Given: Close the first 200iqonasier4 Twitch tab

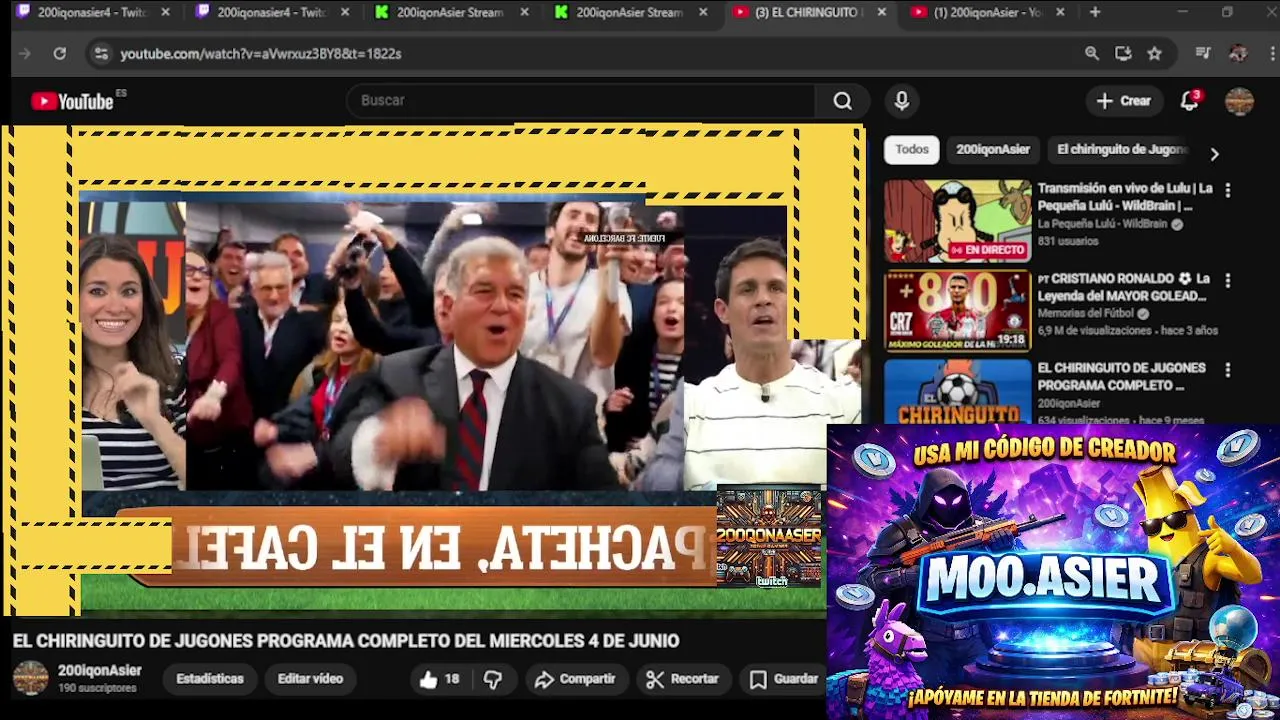Looking at the screenshot, I should tap(165, 12).
